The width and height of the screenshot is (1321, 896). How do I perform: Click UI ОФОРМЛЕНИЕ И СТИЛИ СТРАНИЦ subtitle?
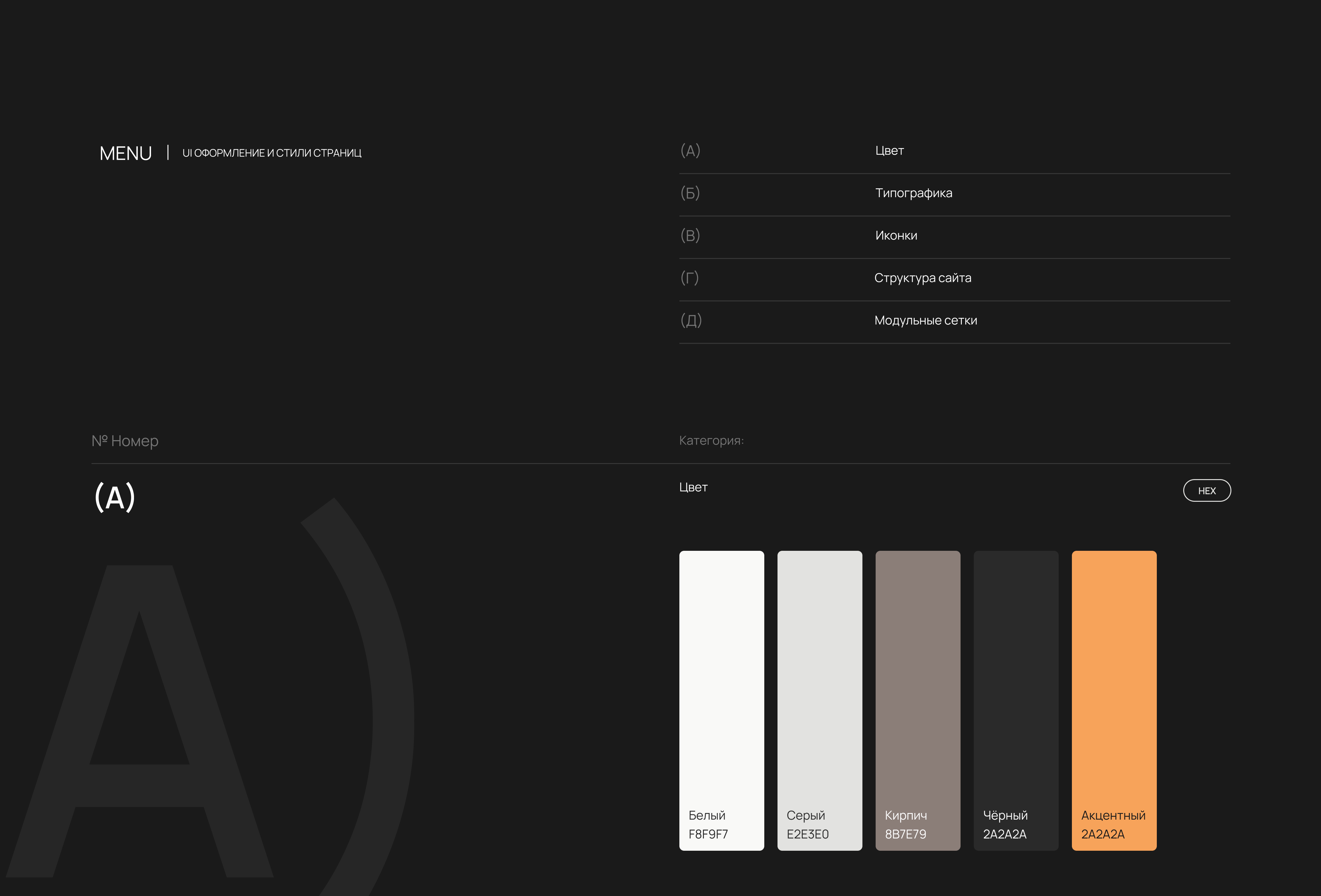click(x=272, y=153)
